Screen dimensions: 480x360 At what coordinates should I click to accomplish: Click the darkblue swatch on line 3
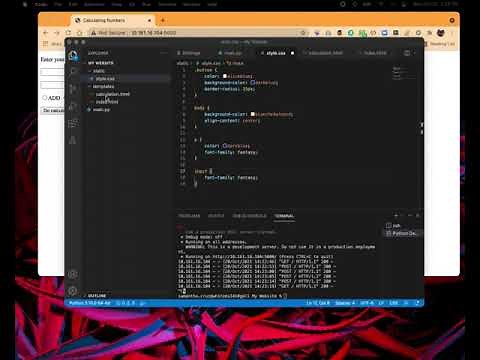[252, 83]
